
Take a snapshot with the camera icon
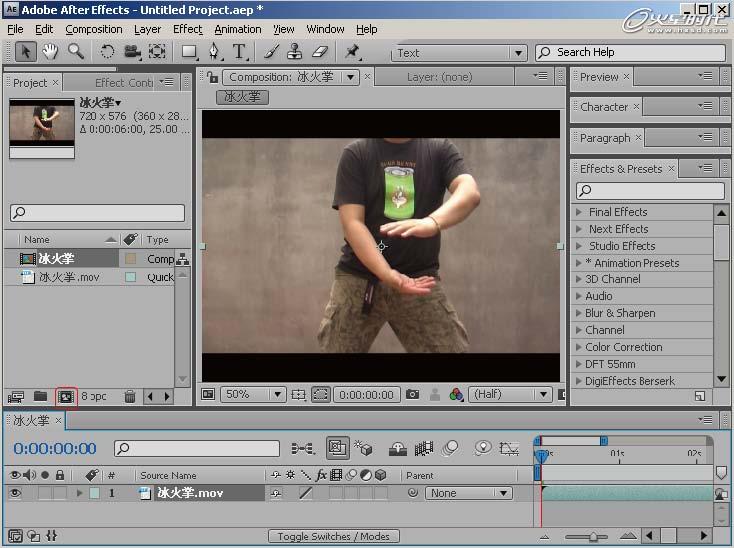pos(412,395)
